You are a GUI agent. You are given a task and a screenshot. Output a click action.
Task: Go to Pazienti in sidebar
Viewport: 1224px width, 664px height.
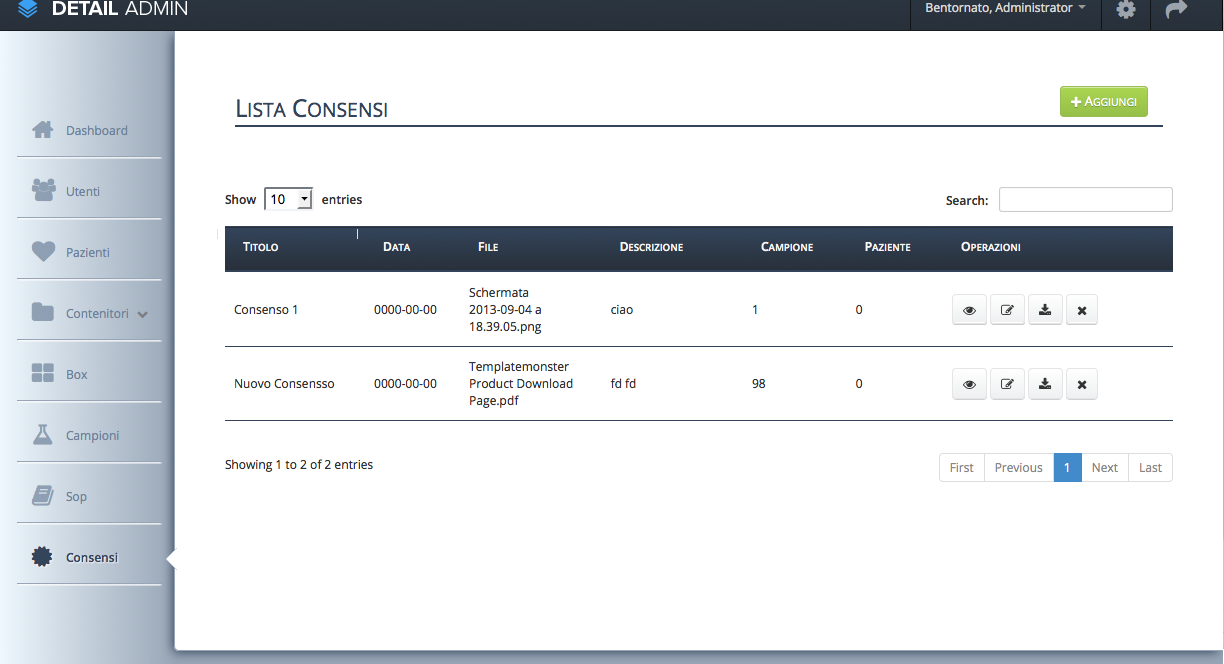point(88,252)
